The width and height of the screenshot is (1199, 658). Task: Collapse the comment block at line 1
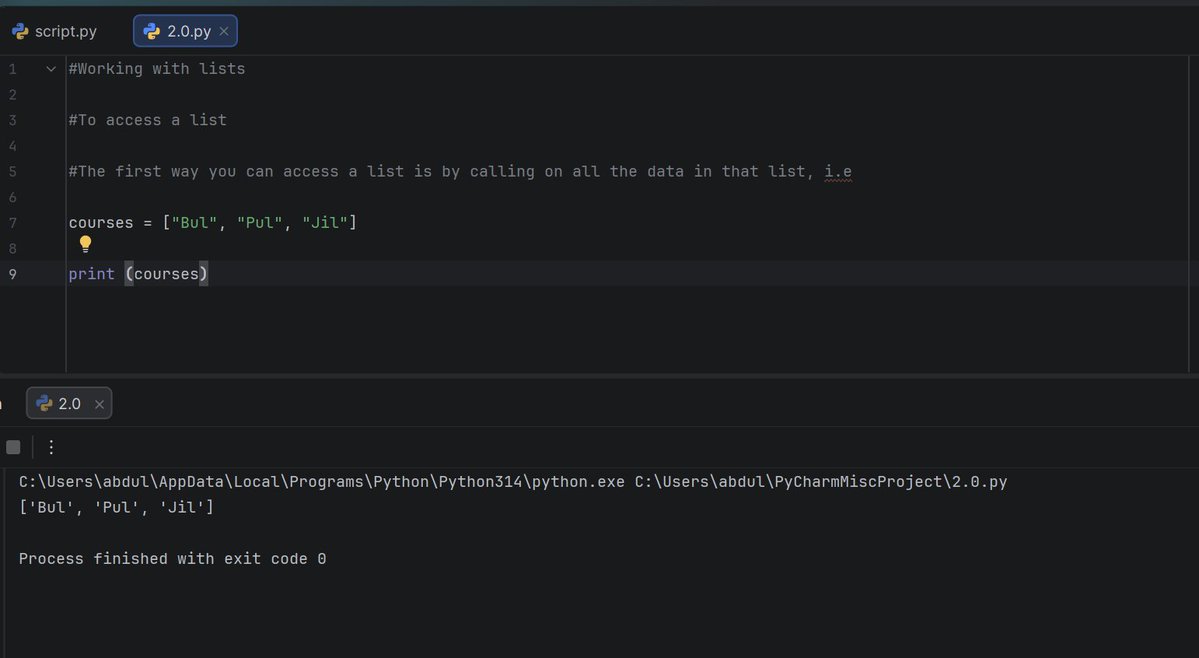click(50, 69)
